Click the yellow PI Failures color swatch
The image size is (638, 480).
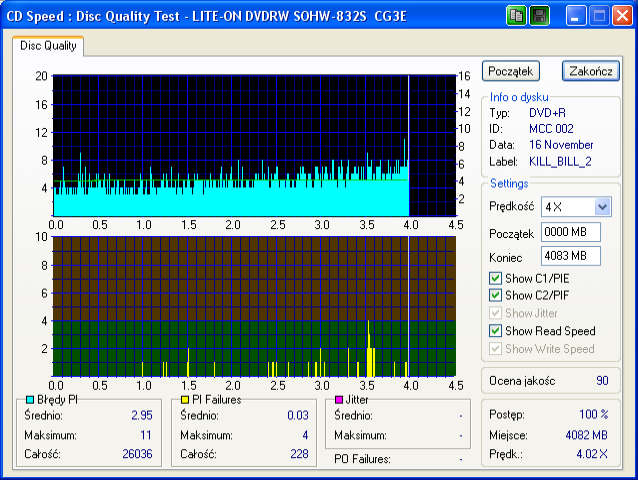tap(185, 400)
